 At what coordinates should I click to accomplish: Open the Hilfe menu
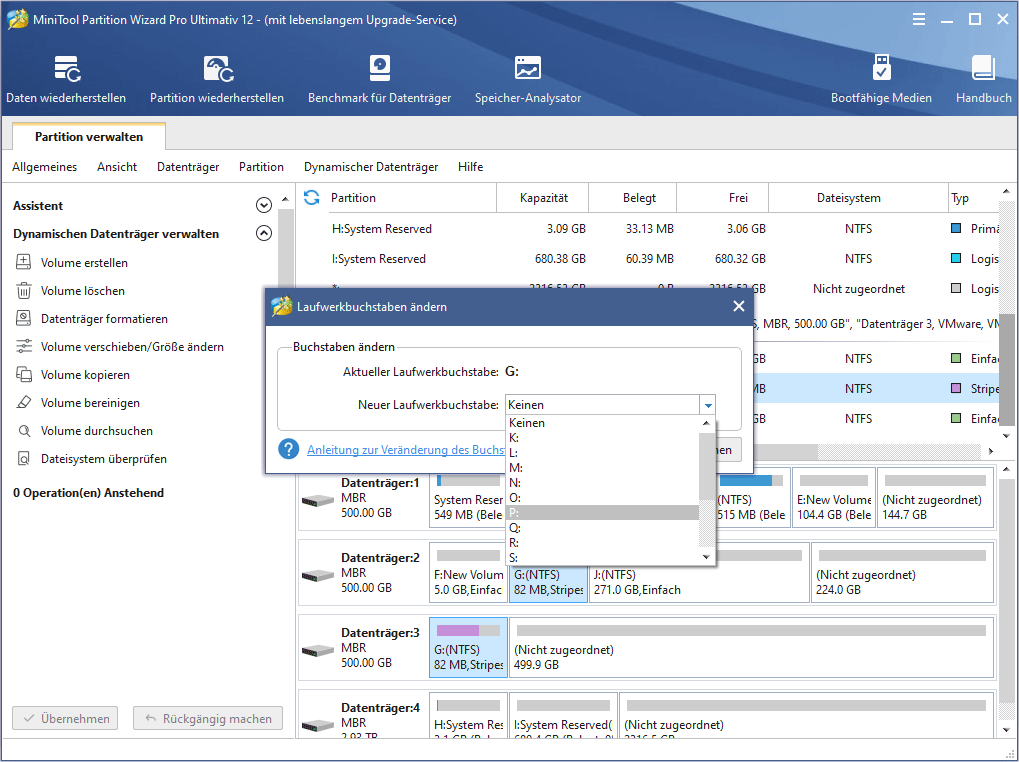pos(471,167)
